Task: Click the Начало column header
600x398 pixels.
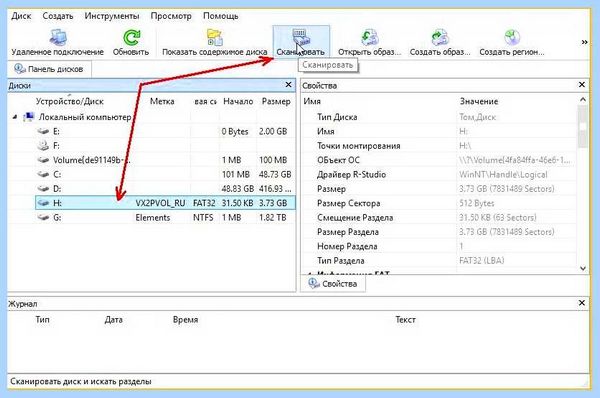Action: [238, 102]
